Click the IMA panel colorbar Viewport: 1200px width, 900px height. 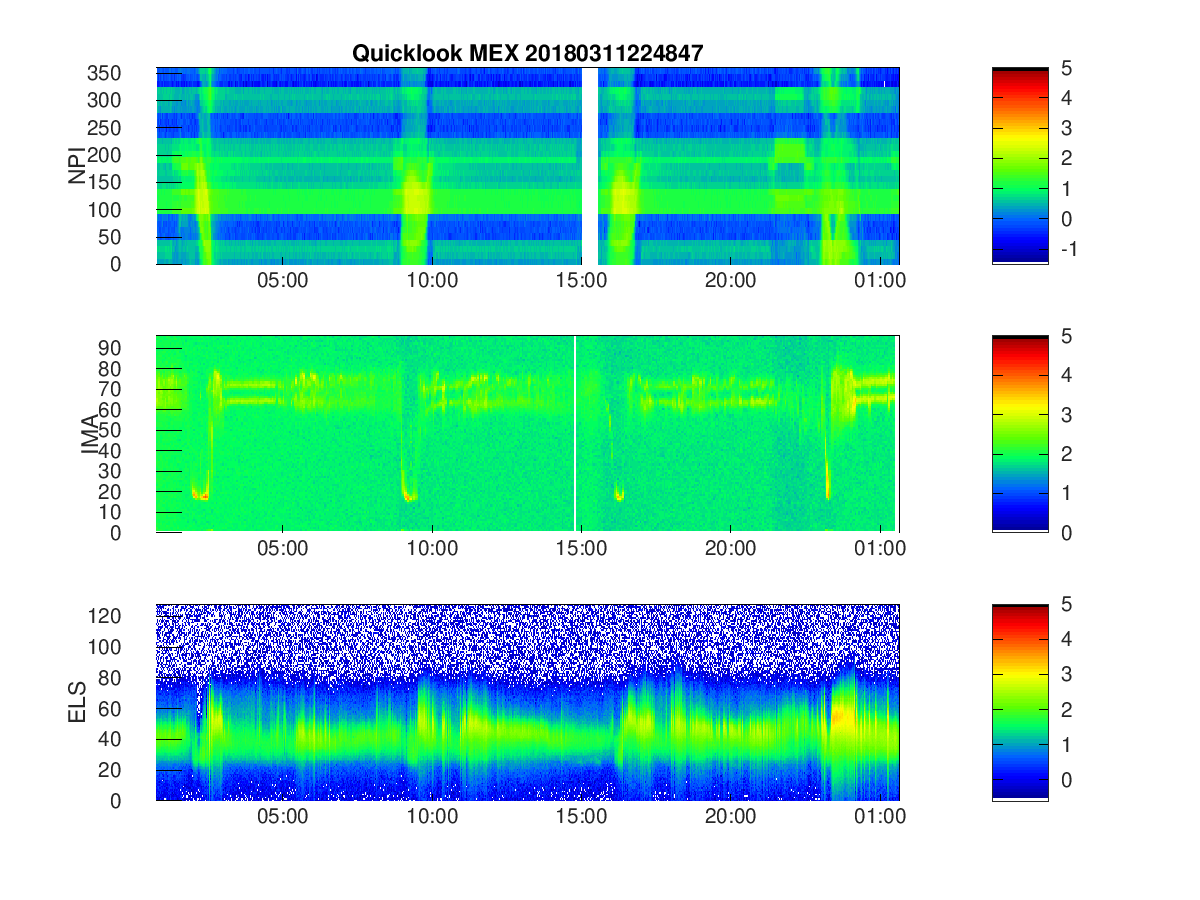coord(1020,434)
